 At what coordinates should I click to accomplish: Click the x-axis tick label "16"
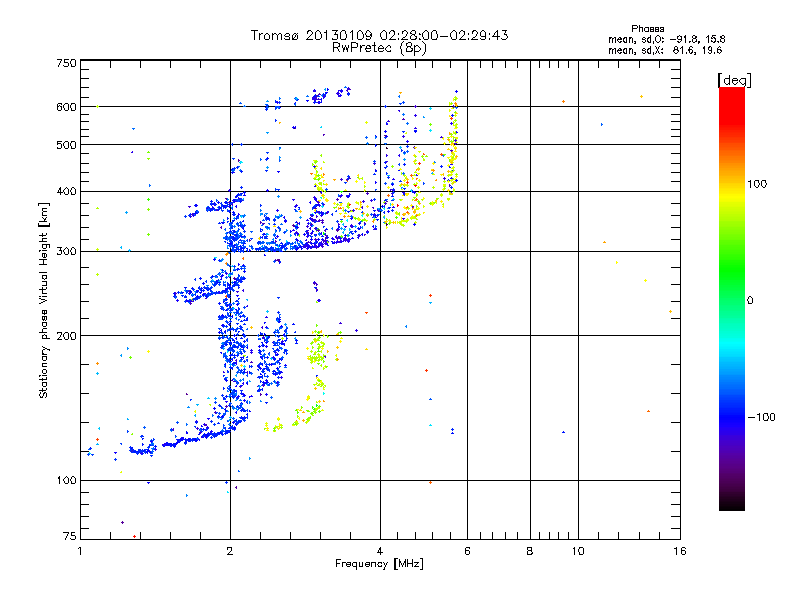point(680,551)
